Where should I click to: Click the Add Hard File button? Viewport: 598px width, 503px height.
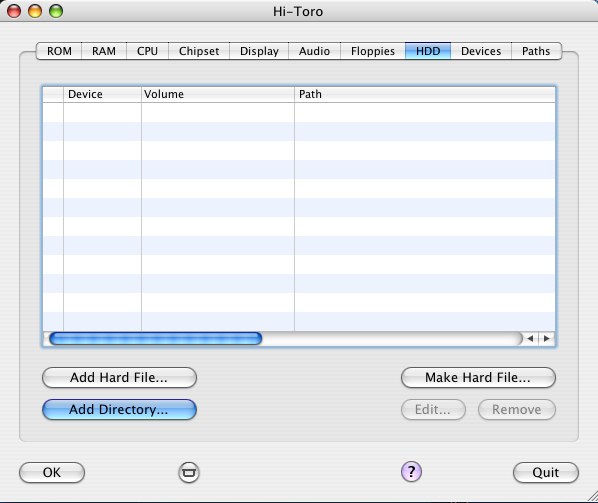119,378
